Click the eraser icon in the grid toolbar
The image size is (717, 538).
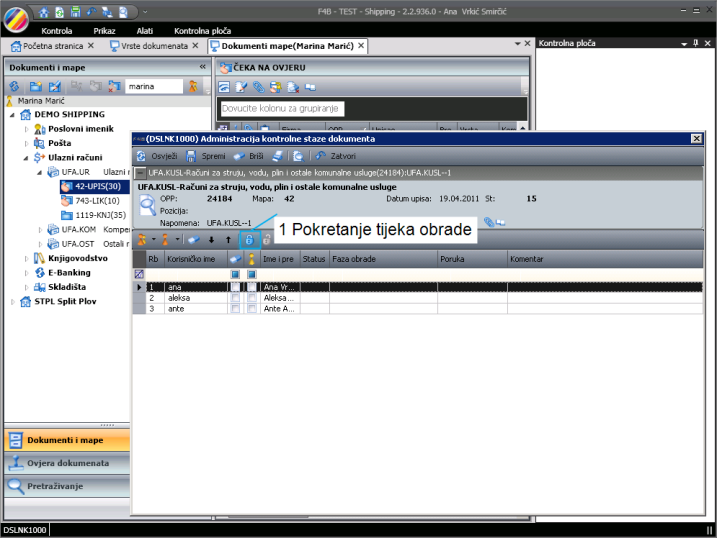[x=194, y=240]
